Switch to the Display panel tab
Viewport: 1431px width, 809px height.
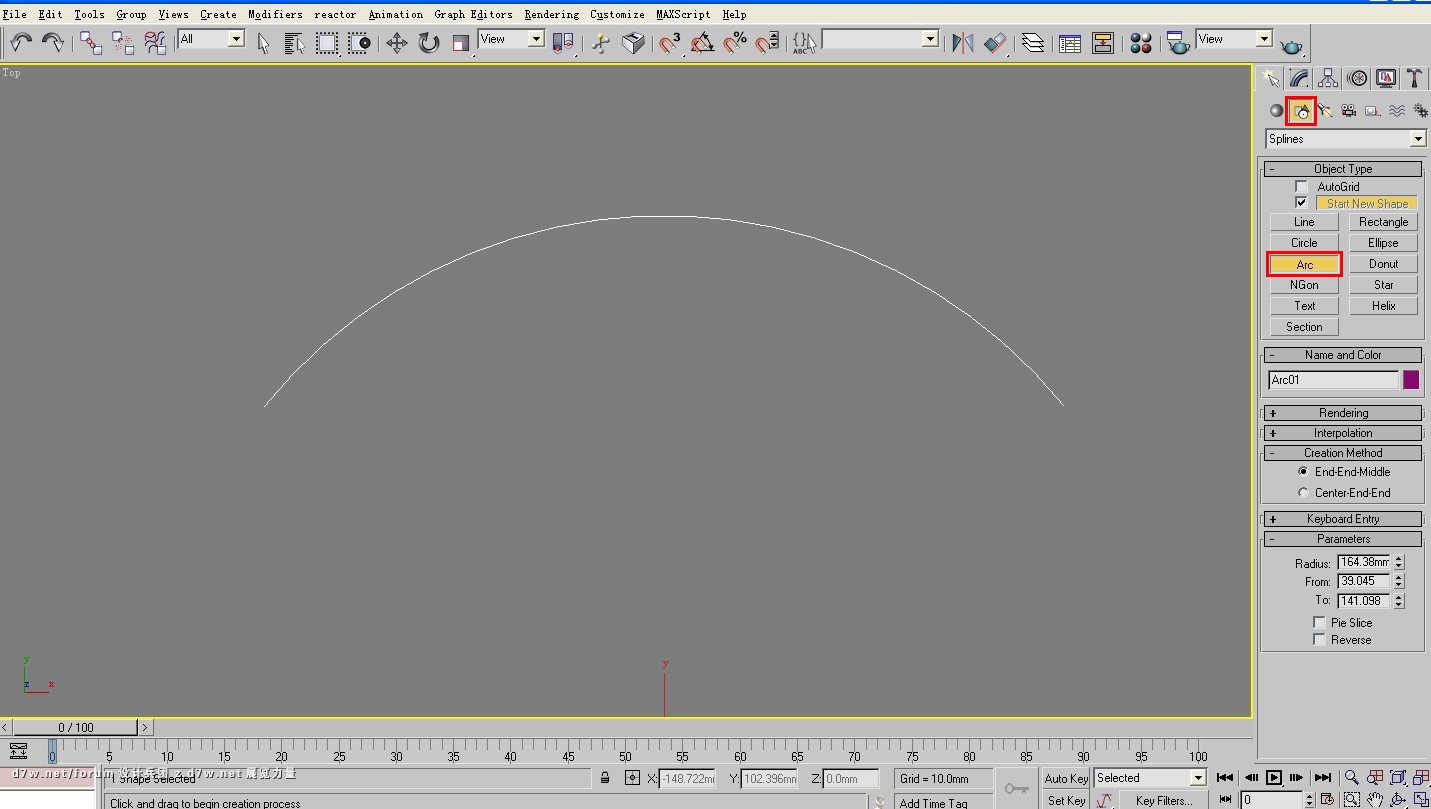click(x=1386, y=78)
